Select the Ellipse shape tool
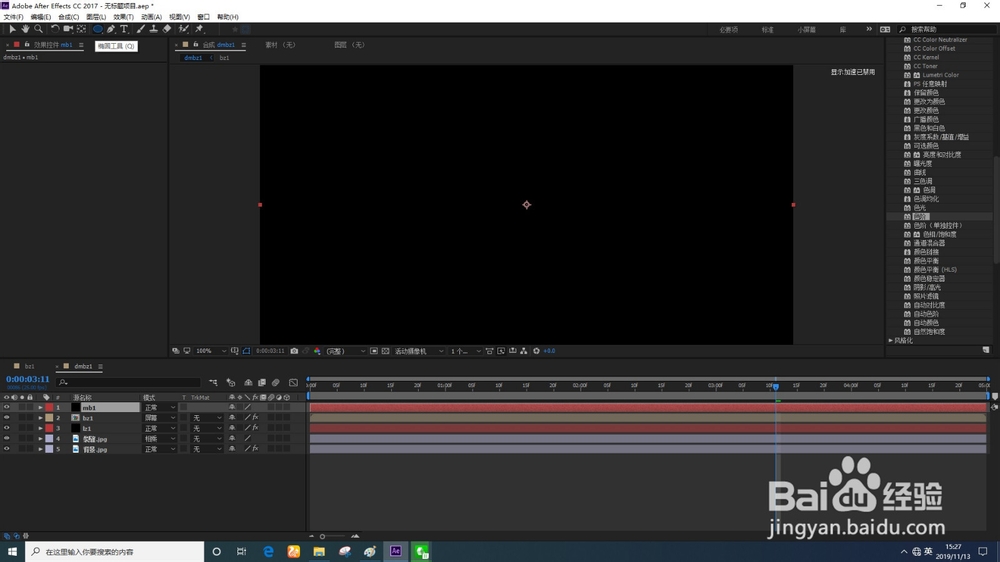Screen dimensions: 1000x562 click(x=98, y=29)
